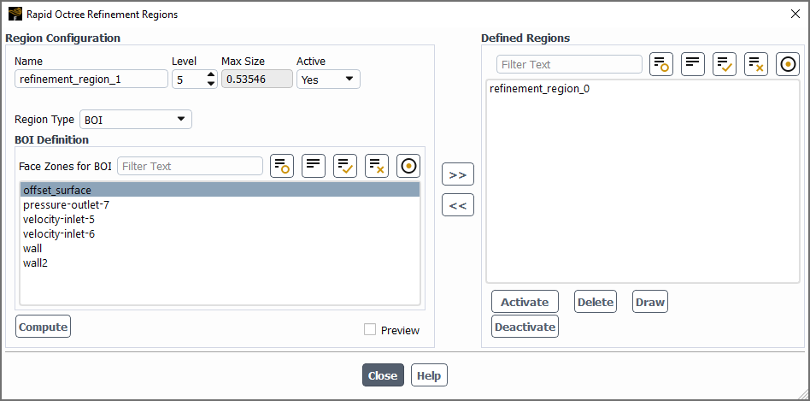Click the Deactivate button
Screen dimensions: 810x401
tap(525, 326)
